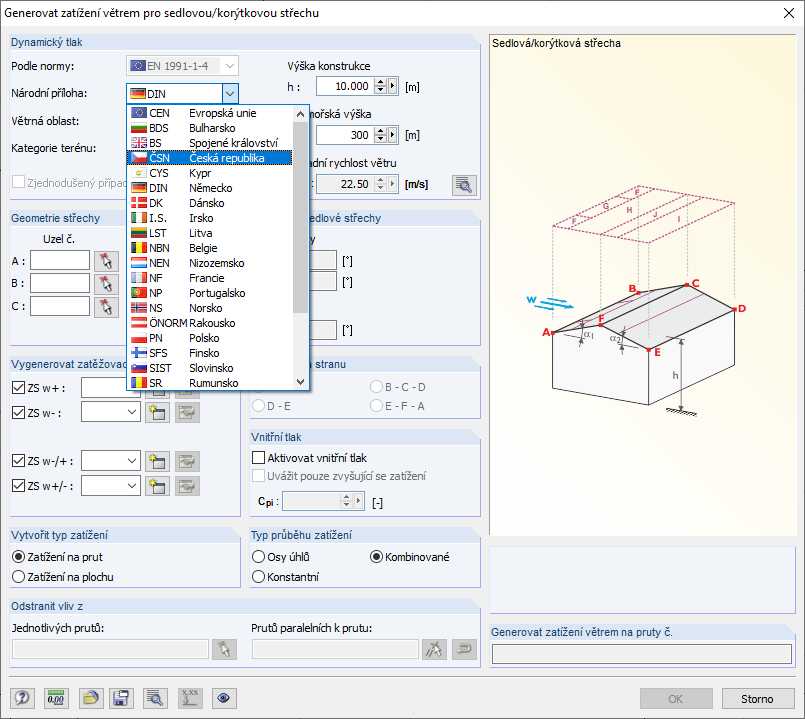Toggle ZS w+/- checkbox
805x719 pixels.
[18, 485]
